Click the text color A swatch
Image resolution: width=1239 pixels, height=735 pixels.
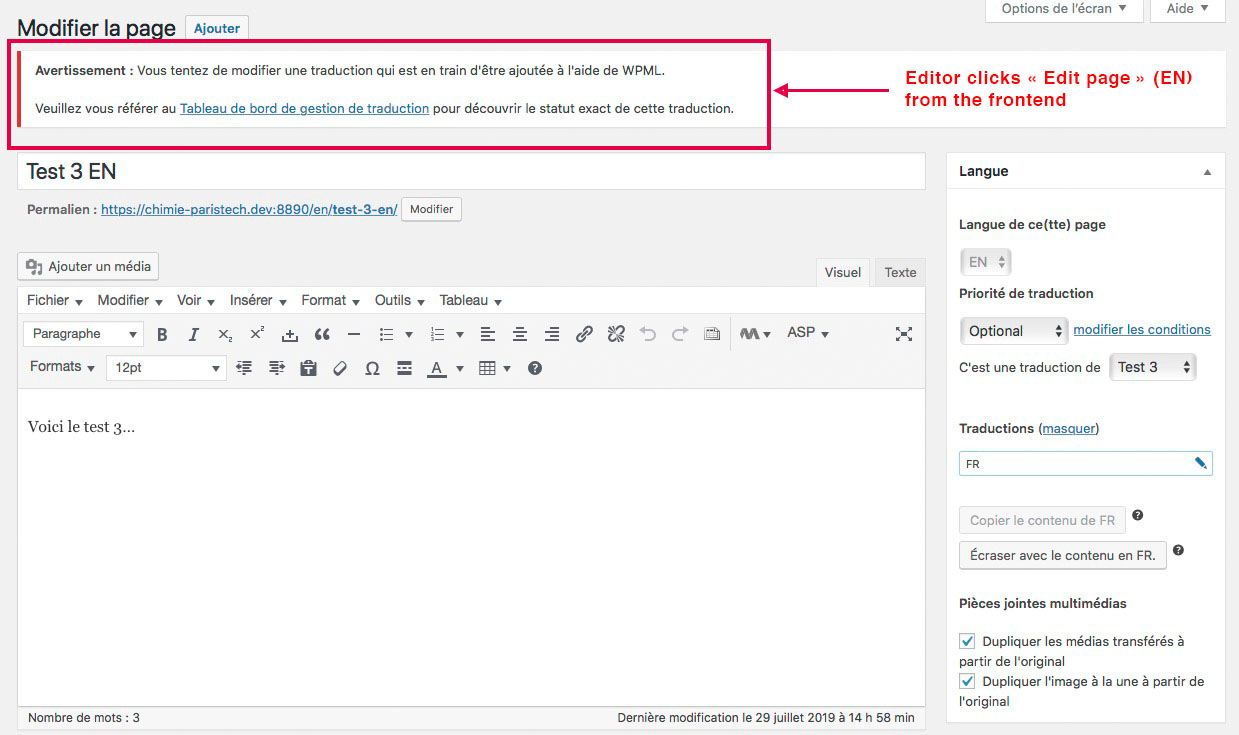pyautogui.click(x=436, y=368)
